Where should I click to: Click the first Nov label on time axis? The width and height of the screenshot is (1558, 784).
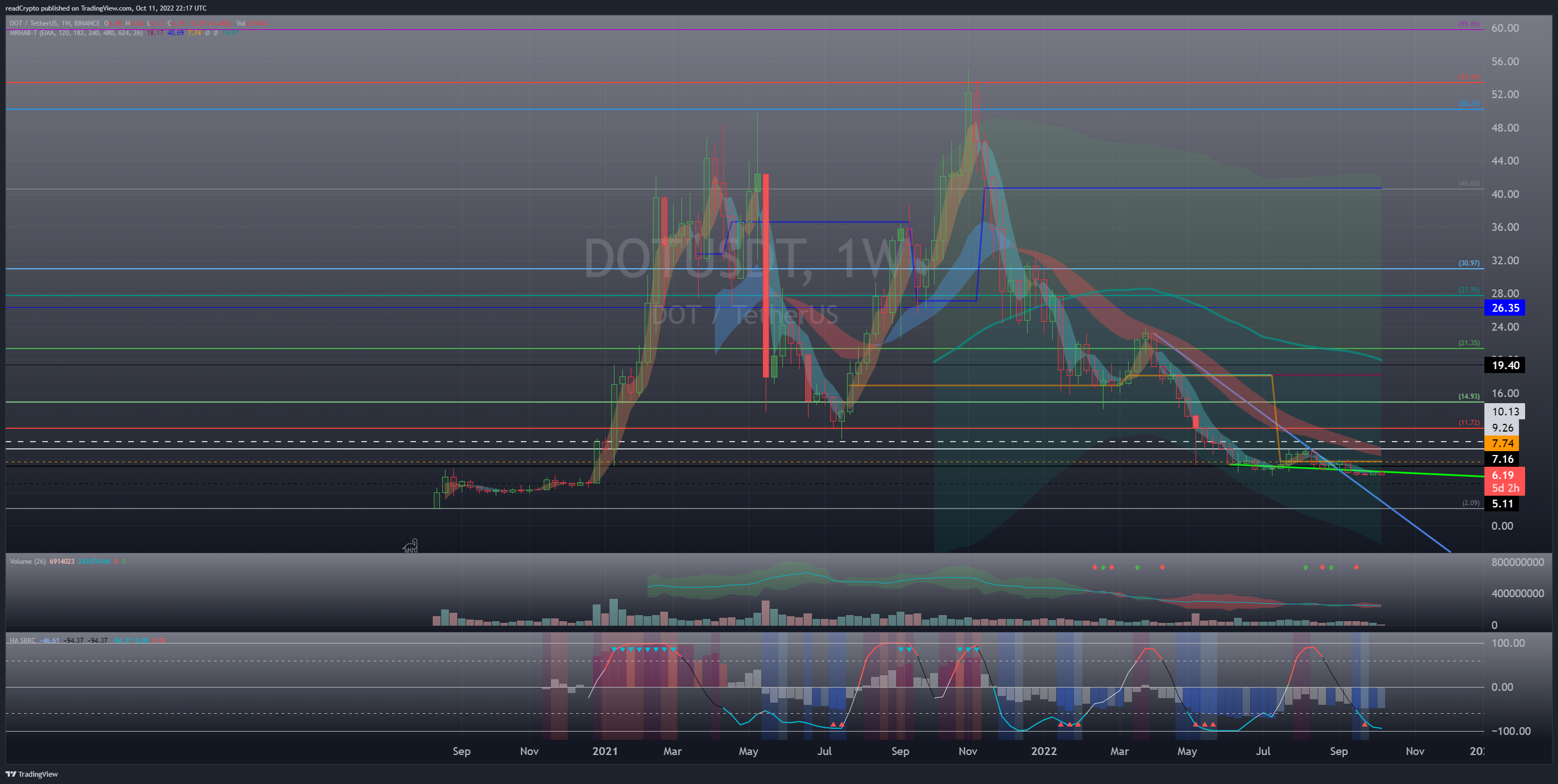coord(529,751)
